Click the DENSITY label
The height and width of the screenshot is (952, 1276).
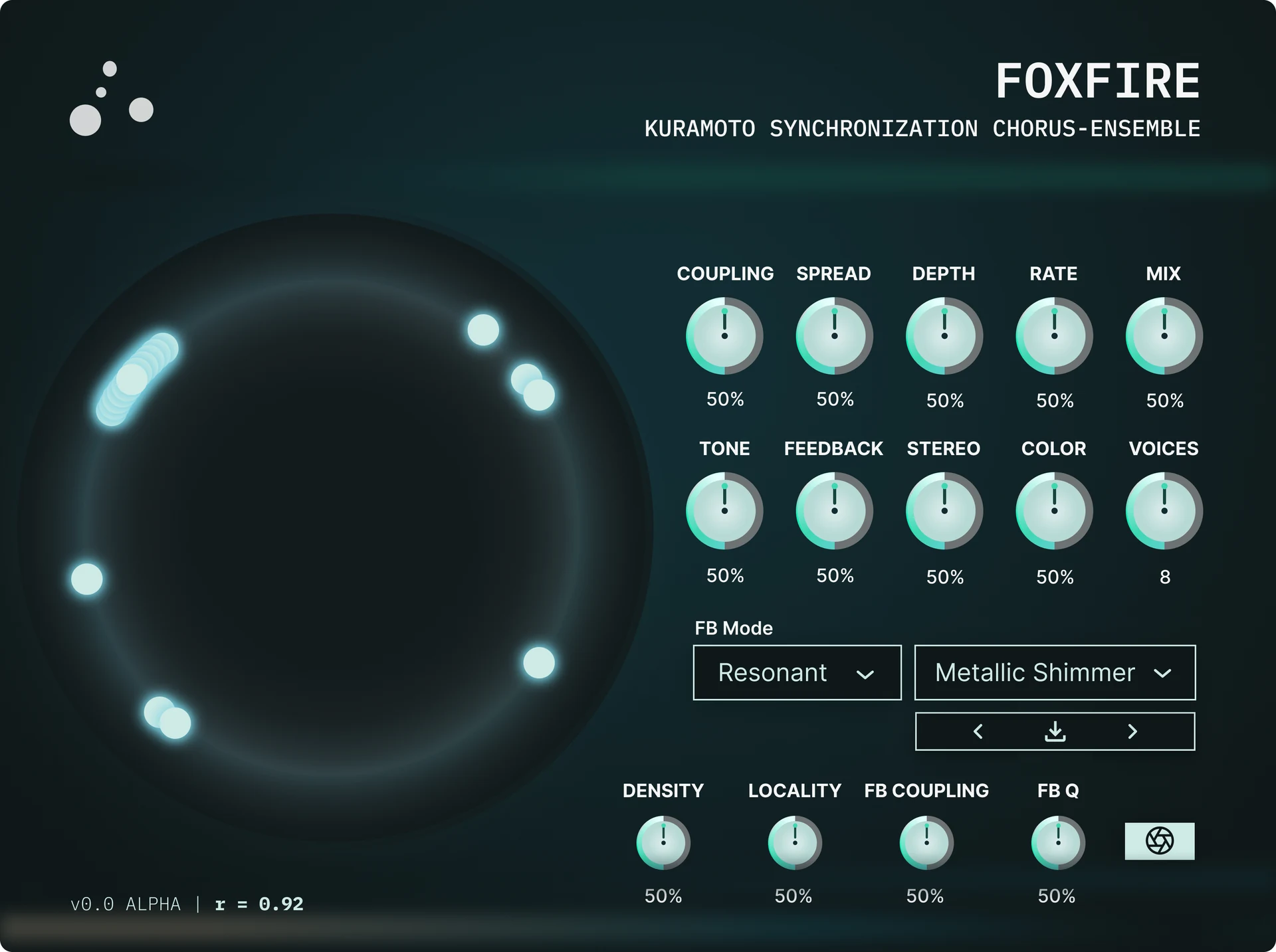point(663,791)
